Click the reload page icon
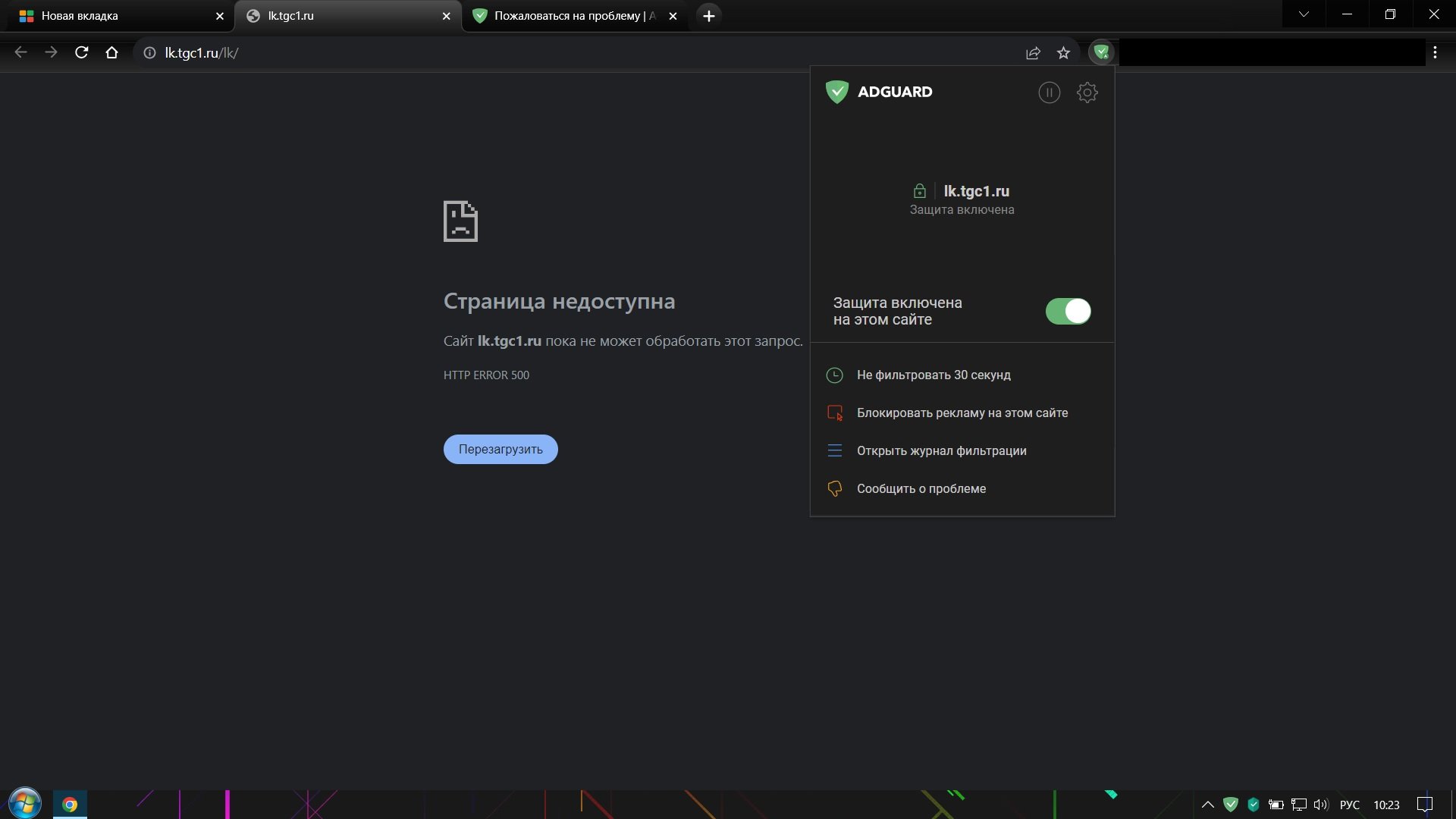This screenshot has width=1456, height=819. [x=81, y=52]
